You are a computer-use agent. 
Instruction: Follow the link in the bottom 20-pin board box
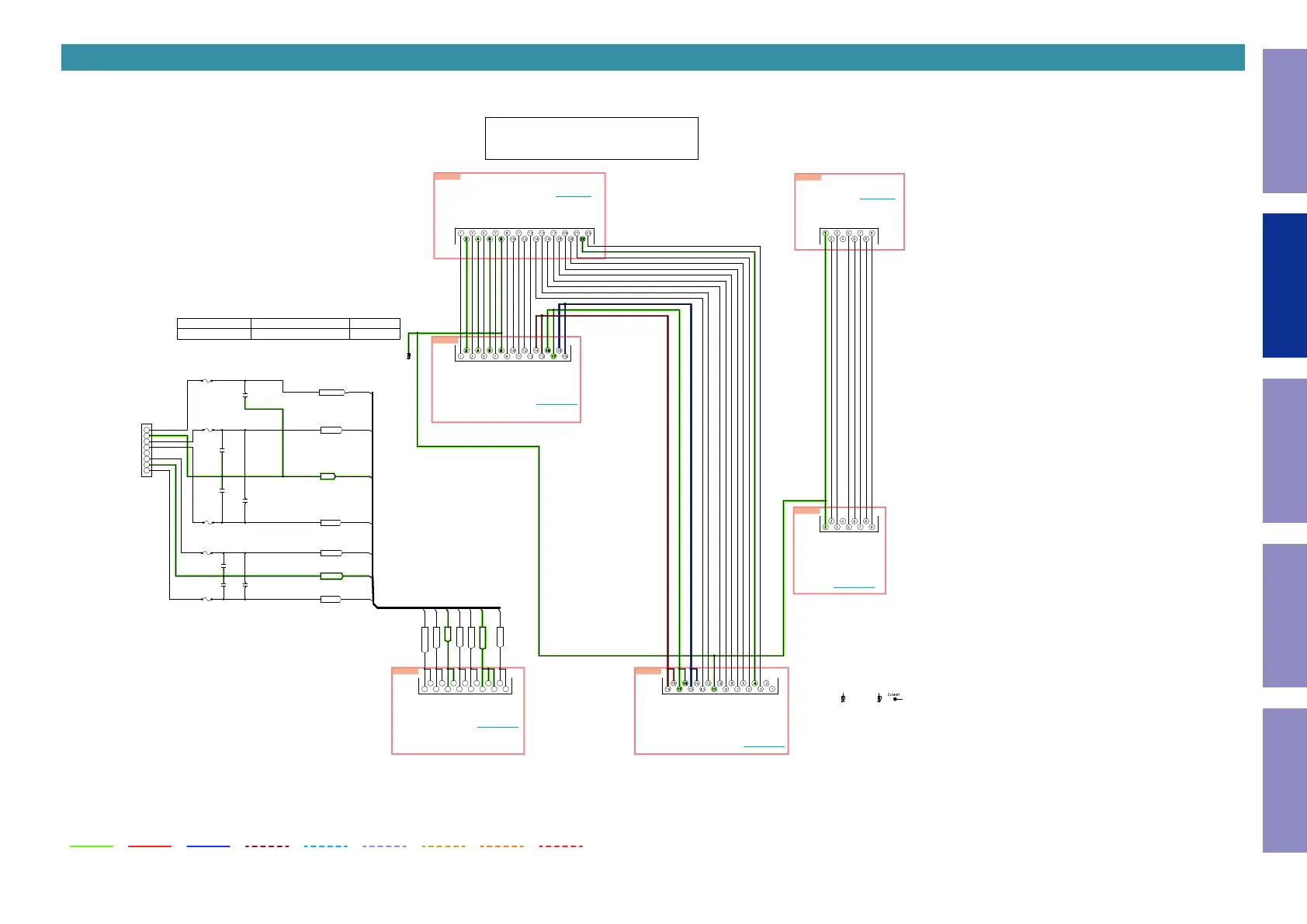point(764,746)
